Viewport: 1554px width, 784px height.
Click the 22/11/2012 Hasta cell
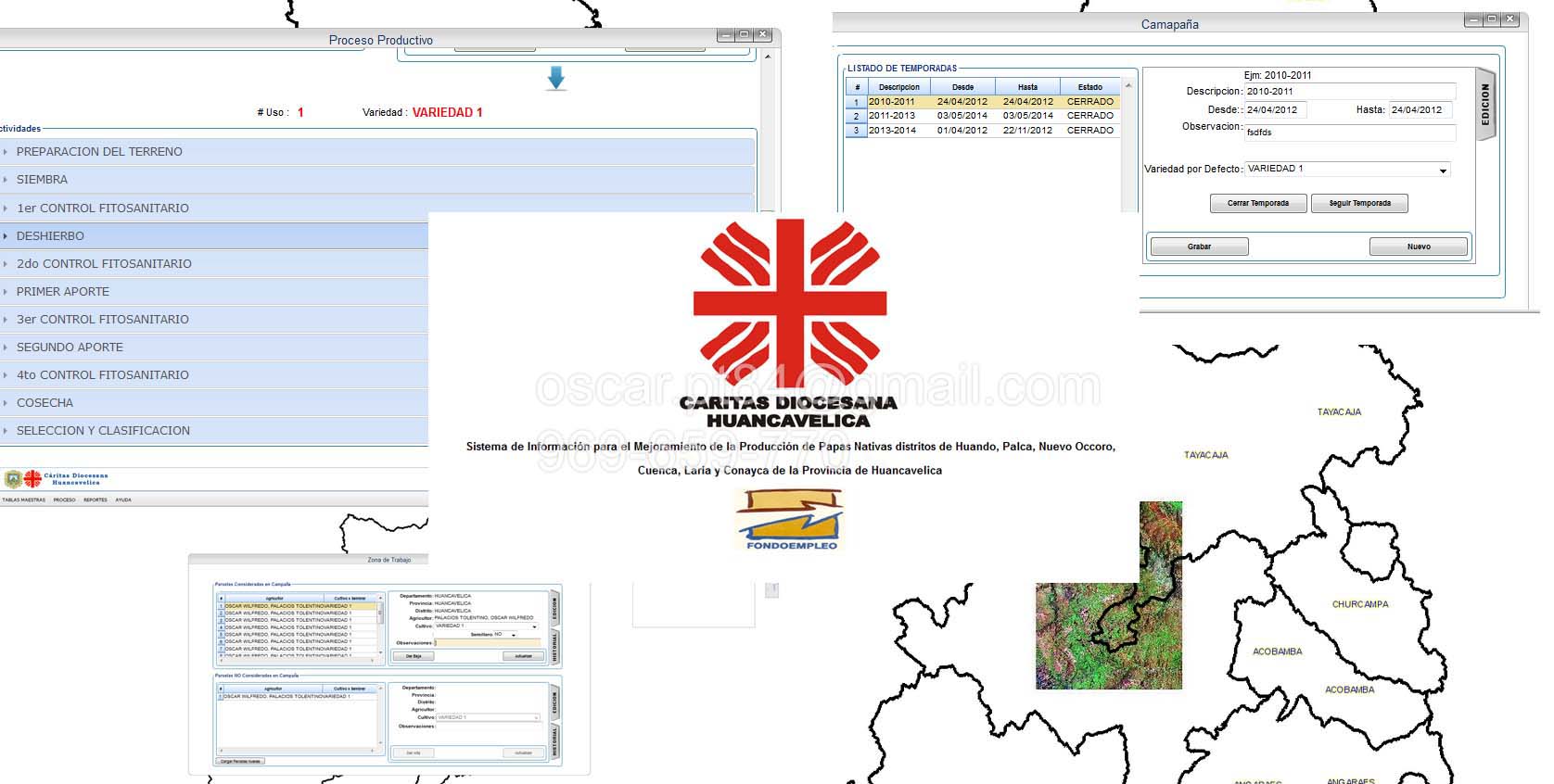[1027, 131]
